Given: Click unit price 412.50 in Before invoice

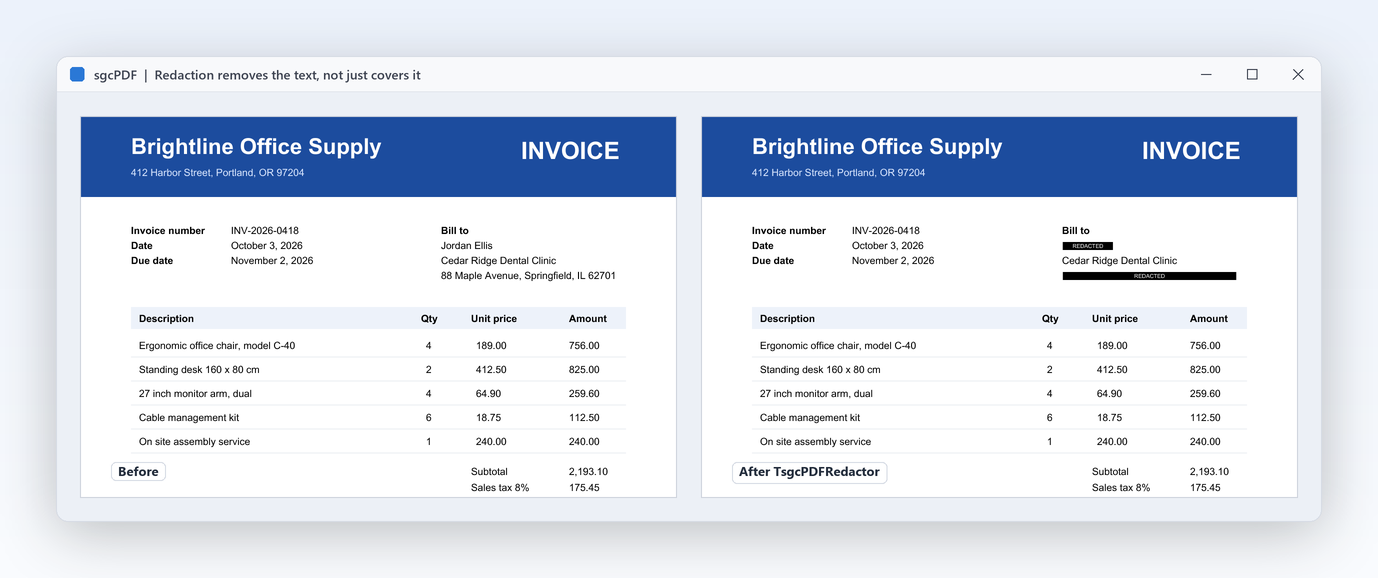Looking at the screenshot, I should point(491,370).
